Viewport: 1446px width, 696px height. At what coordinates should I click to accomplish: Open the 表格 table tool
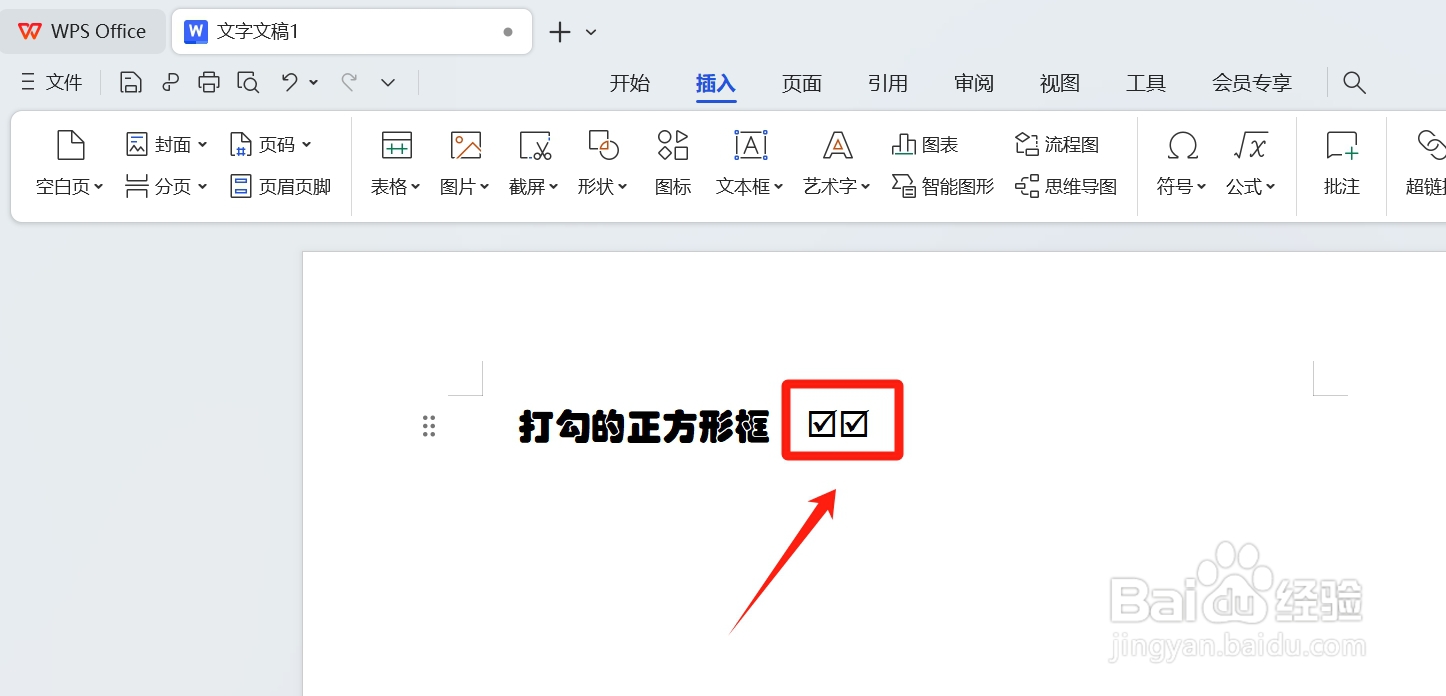[x=395, y=161]
